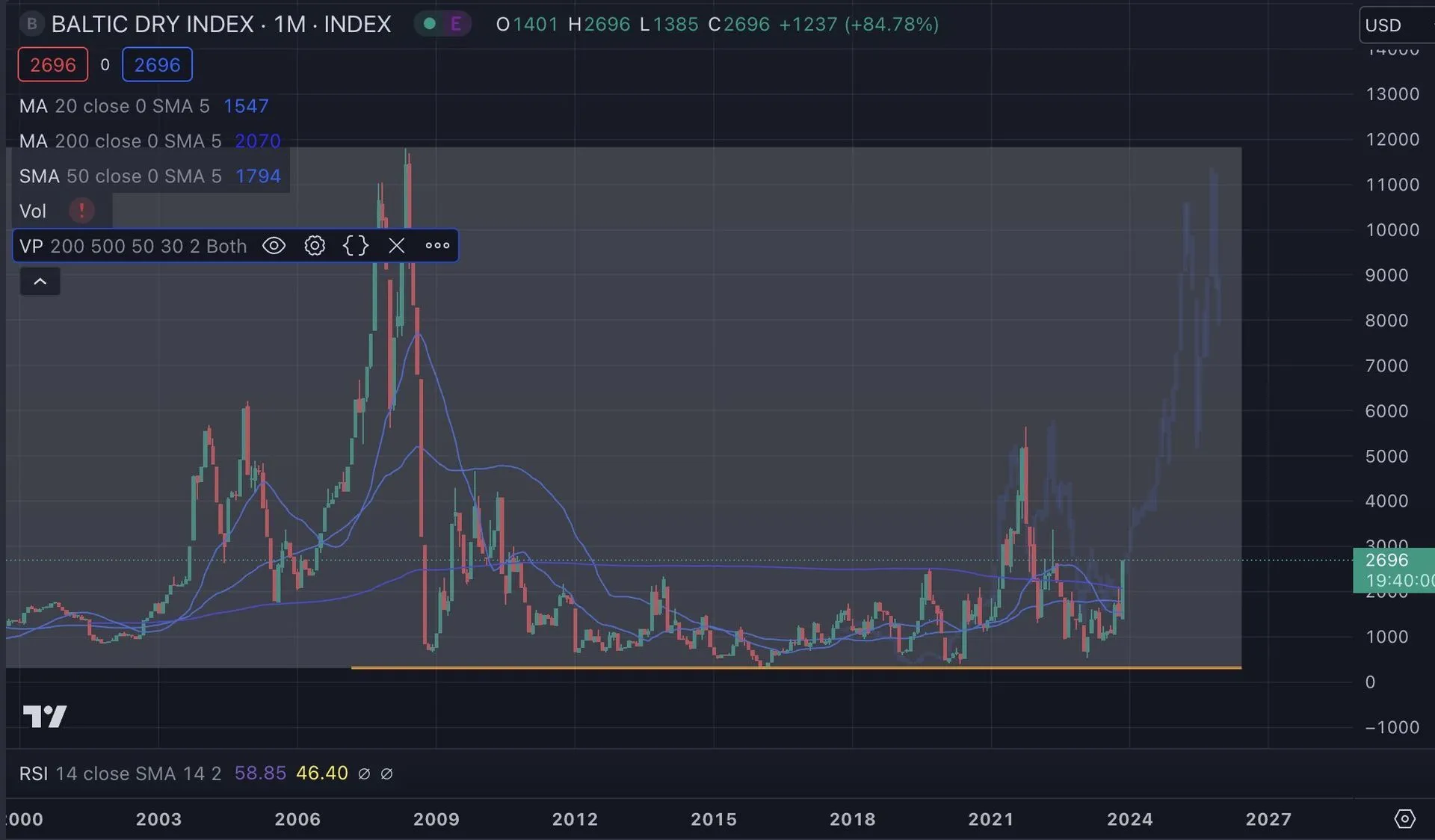Click the high value H2696 in header

[x=599, y=24]
